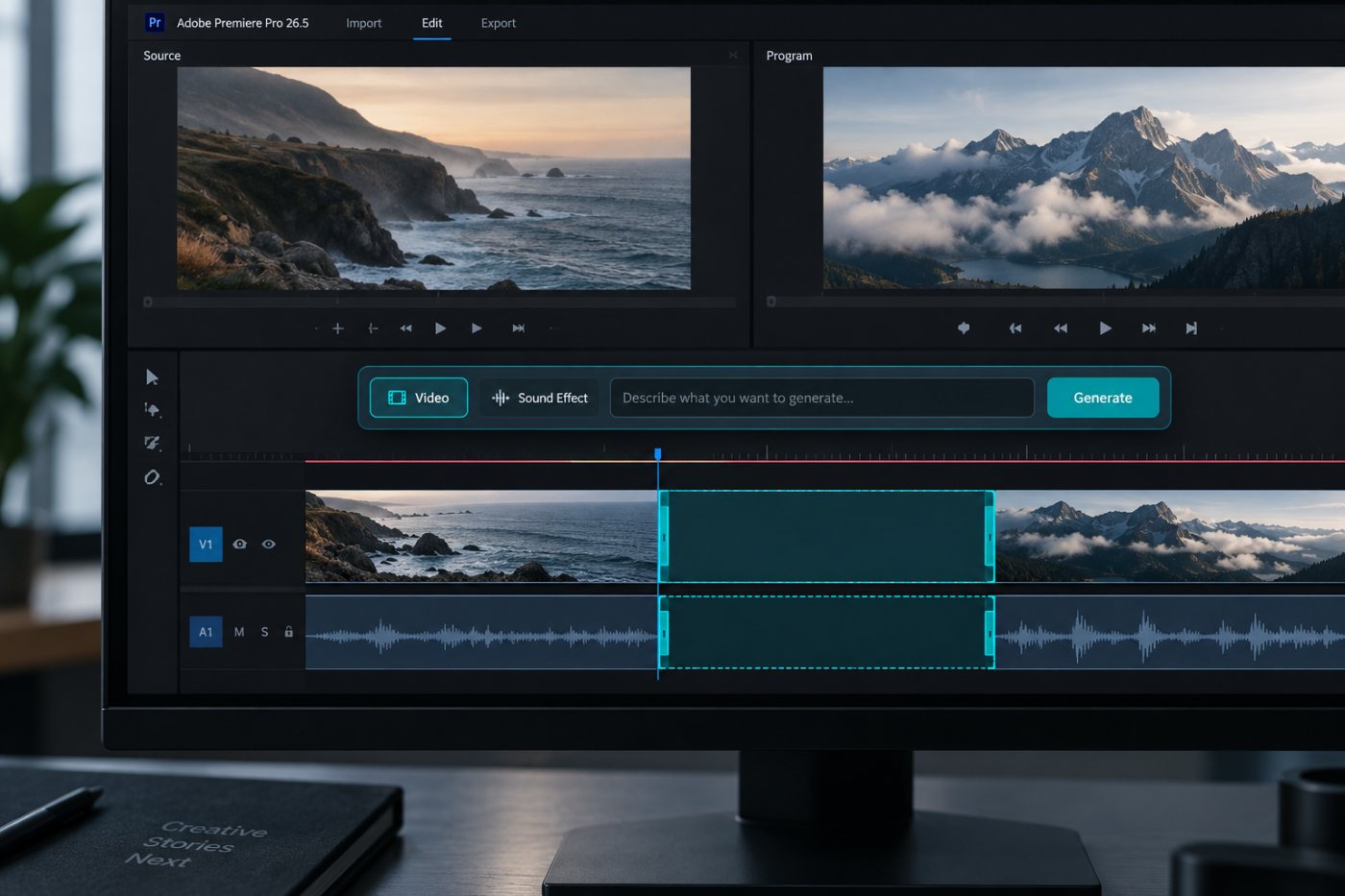Click the plus button under the Source monitor
1345x896 pixels.
(x=338, y=328)
